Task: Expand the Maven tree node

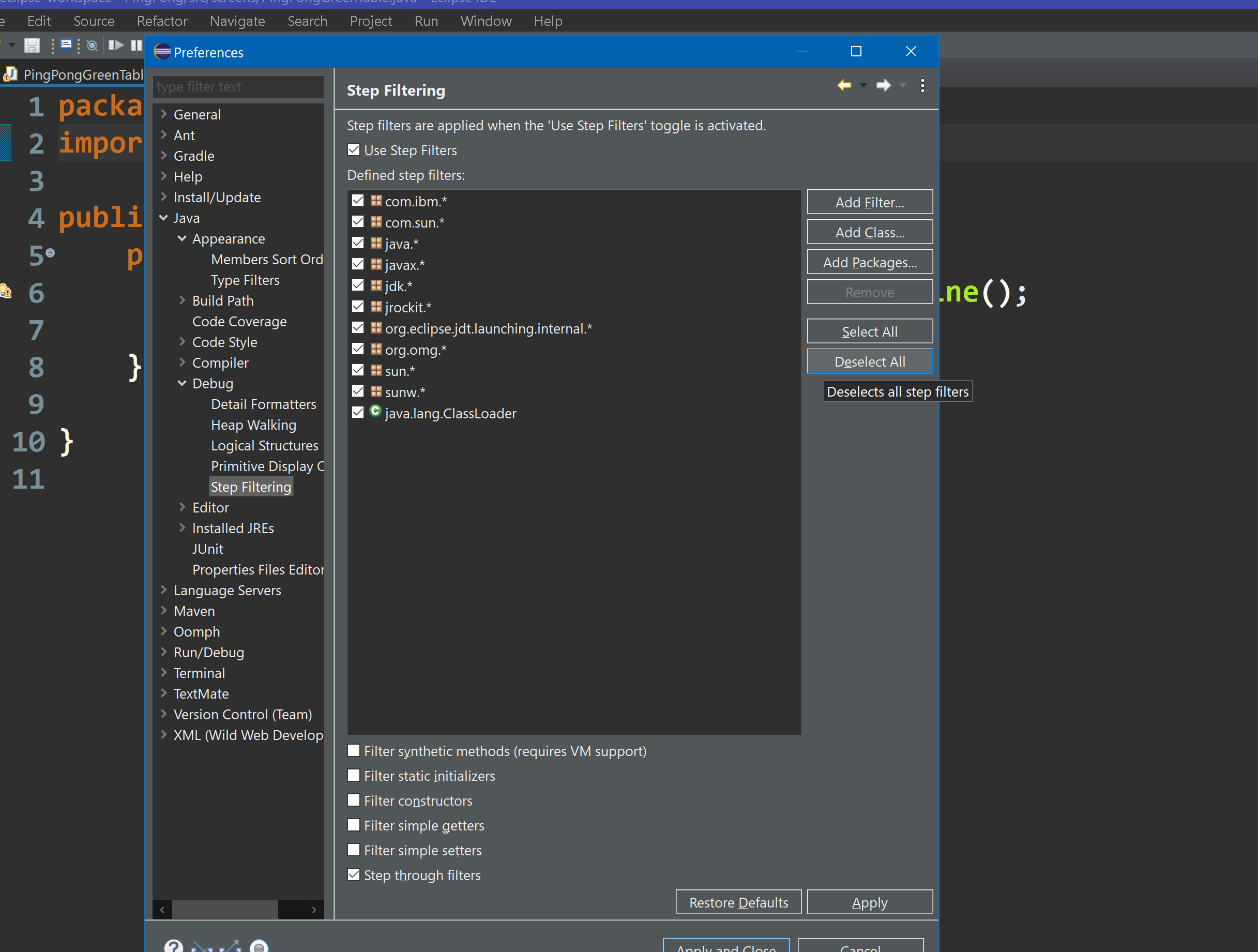Action: [x=164, y=610]
